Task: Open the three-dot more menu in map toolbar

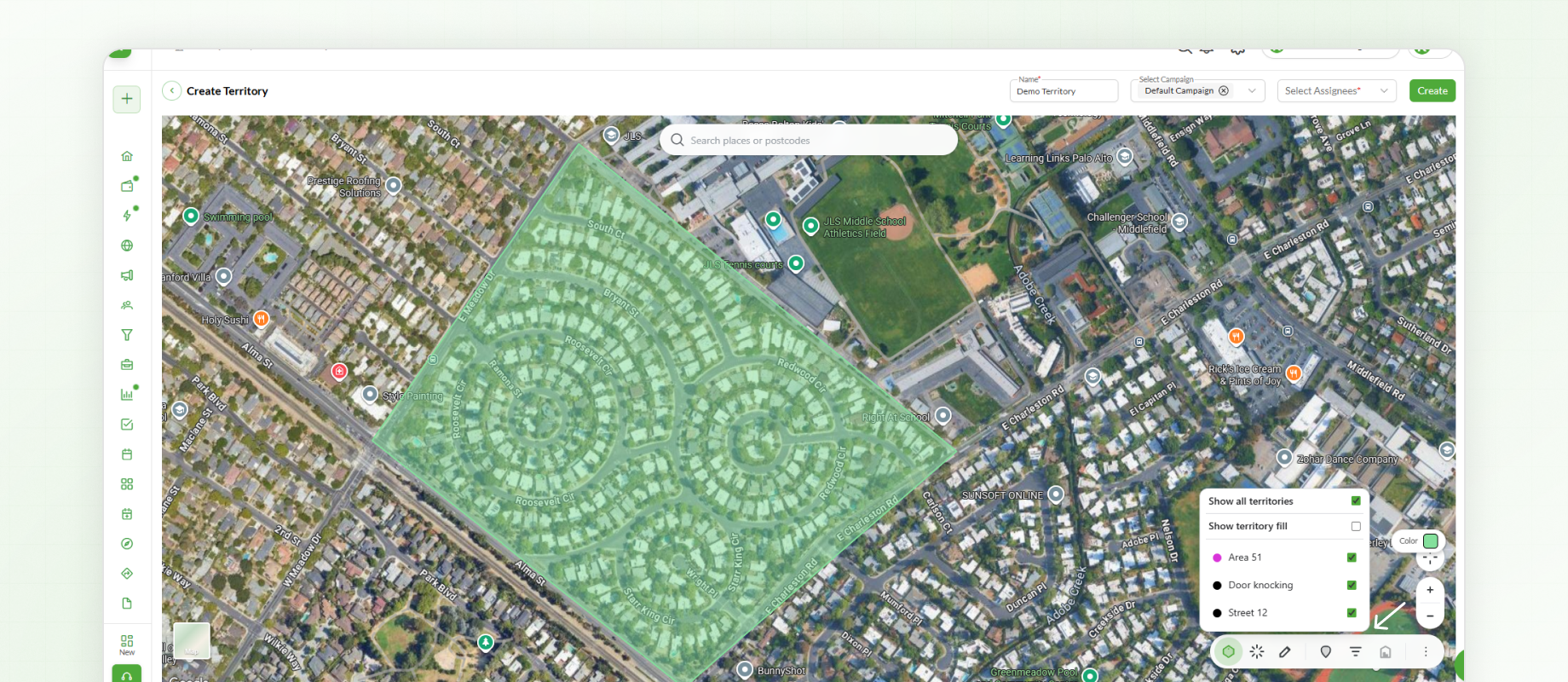Action: pyautogui.click(x=1426, y=651)
